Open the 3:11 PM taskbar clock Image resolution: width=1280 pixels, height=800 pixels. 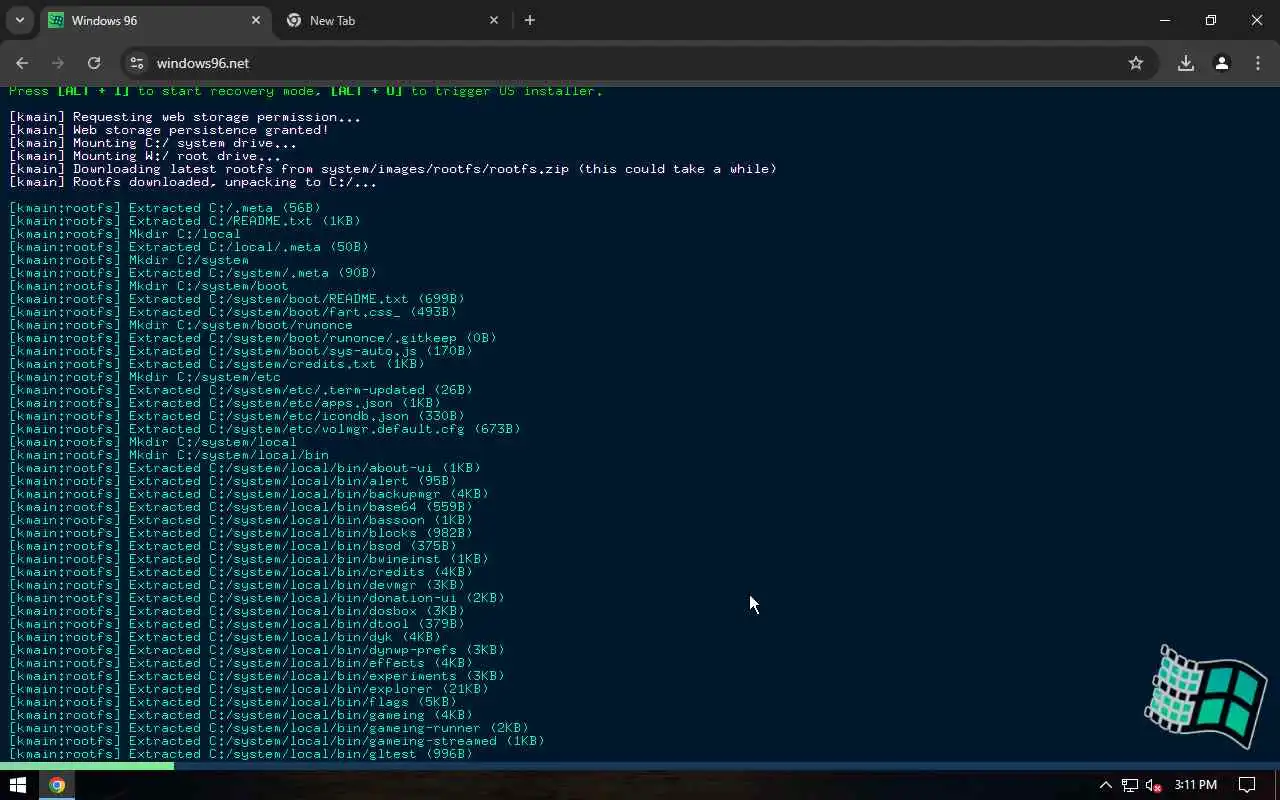[1196, 785]
